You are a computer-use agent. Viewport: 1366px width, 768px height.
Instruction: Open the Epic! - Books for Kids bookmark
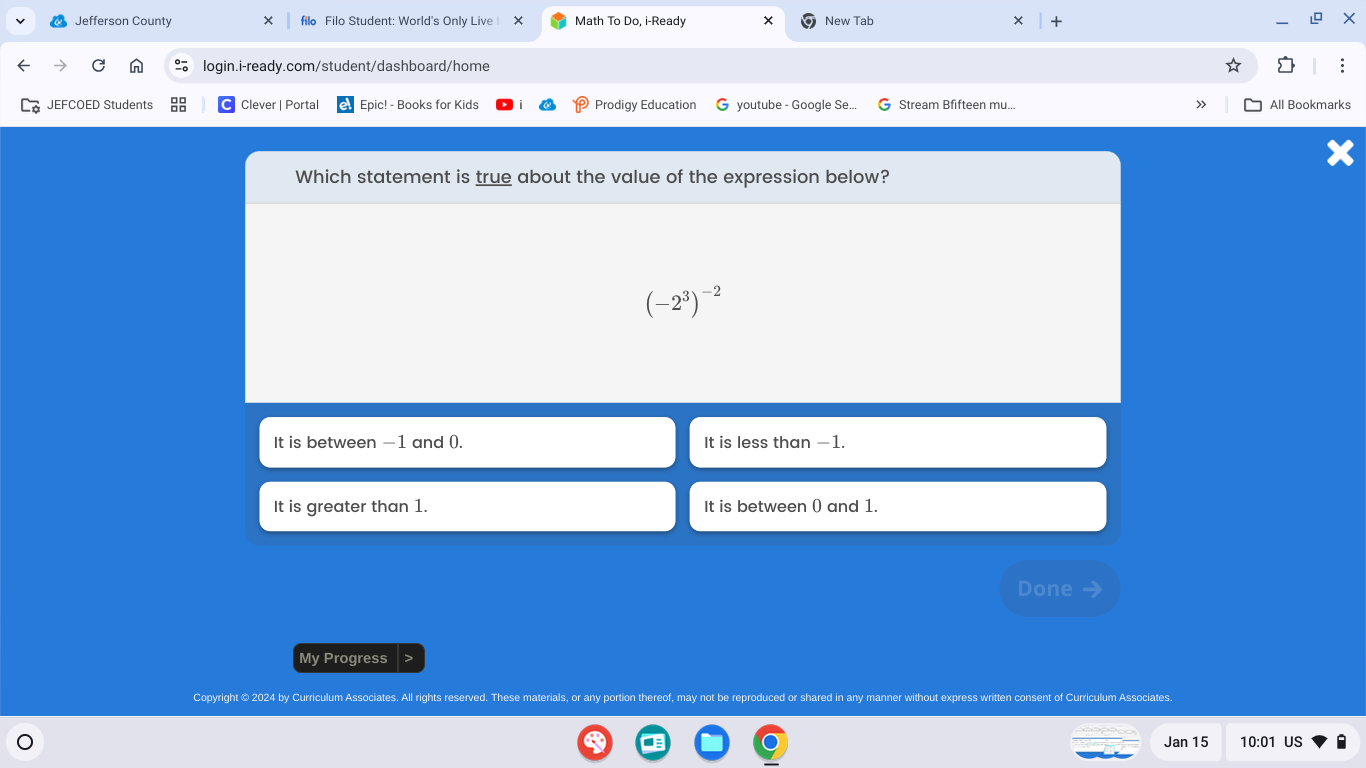[x=408, y=105]
